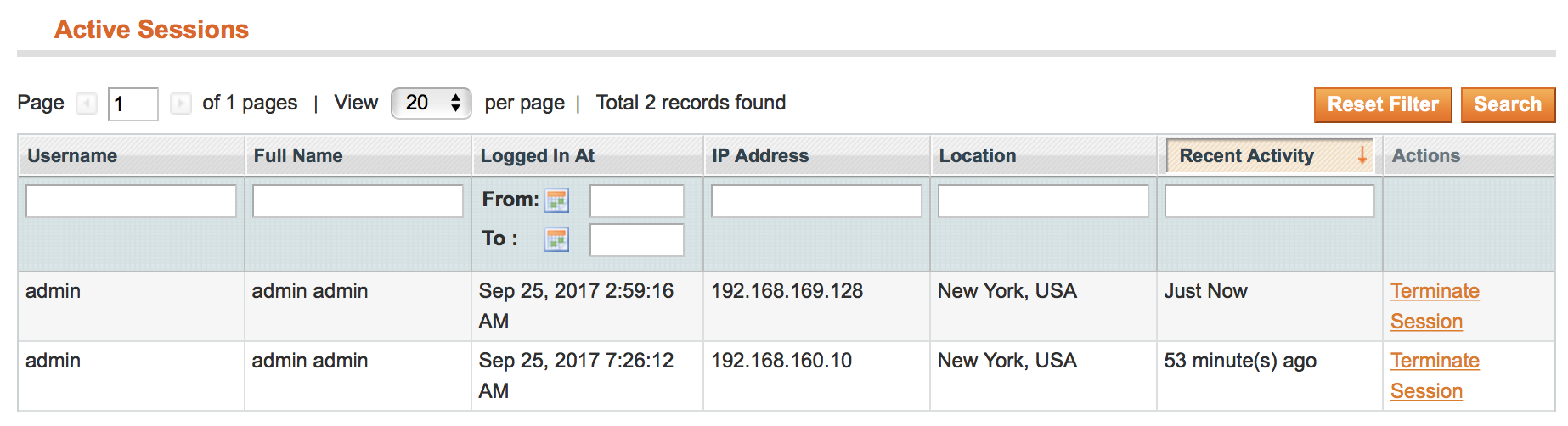Click the page number input field
1568x426 pixels.
(133, 104)
